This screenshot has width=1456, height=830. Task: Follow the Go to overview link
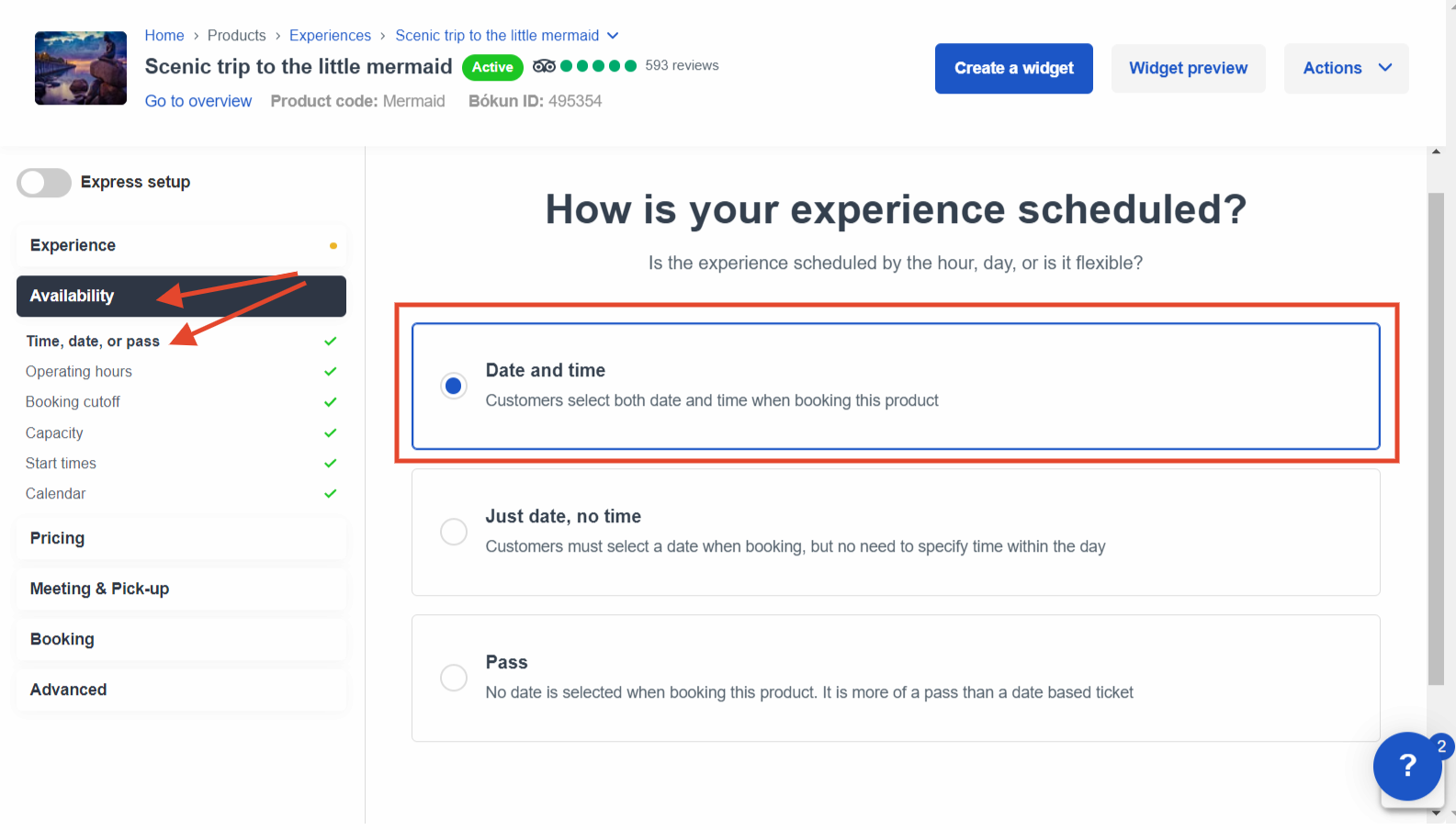tap(198, 101)
